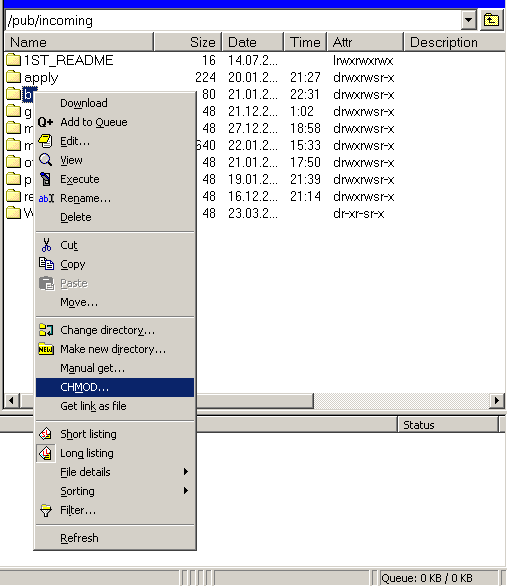
Task: Open the /pub/incoming path dropdown
Action: coord(469,20)
